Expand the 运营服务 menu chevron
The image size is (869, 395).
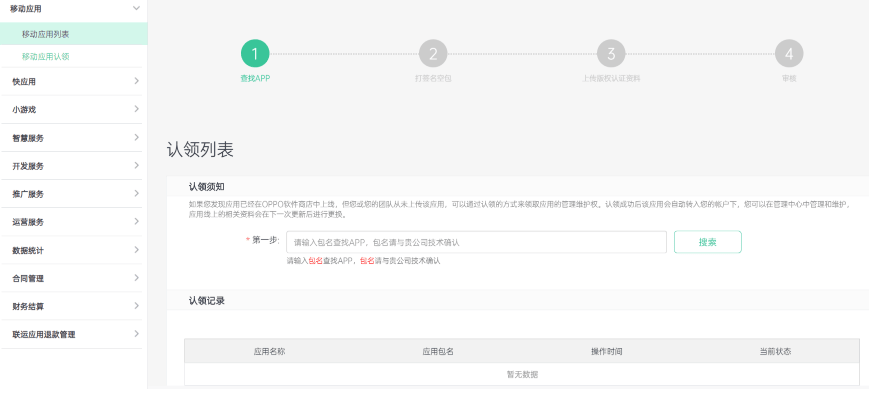coord(136,222)
